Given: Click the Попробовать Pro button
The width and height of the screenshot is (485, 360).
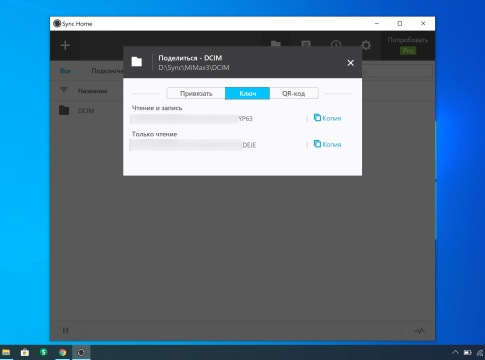Looking at the screenshot, I should click(x=408, y=45).
